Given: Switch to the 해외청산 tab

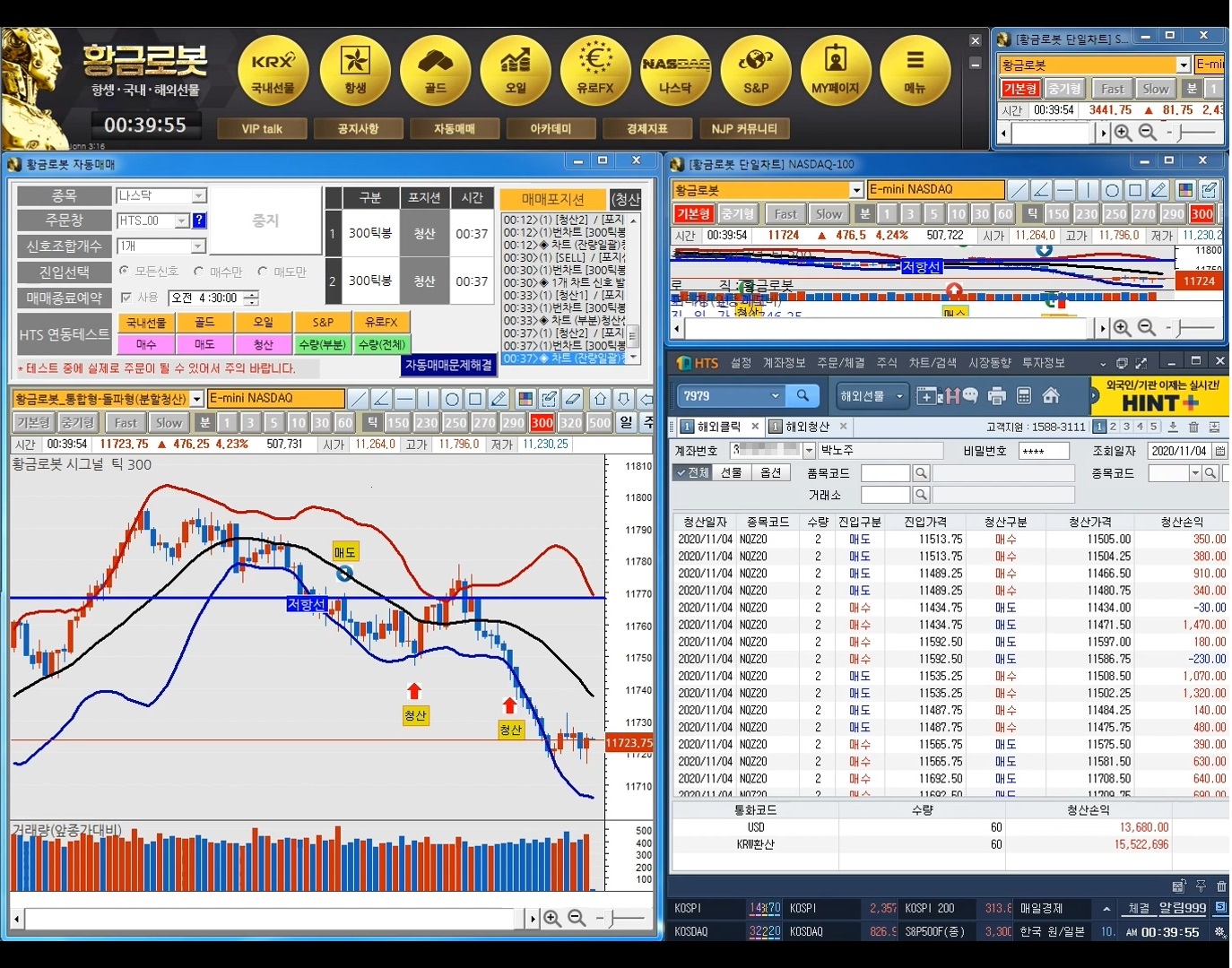Looking at the screenshot, I should click(808, 427).
